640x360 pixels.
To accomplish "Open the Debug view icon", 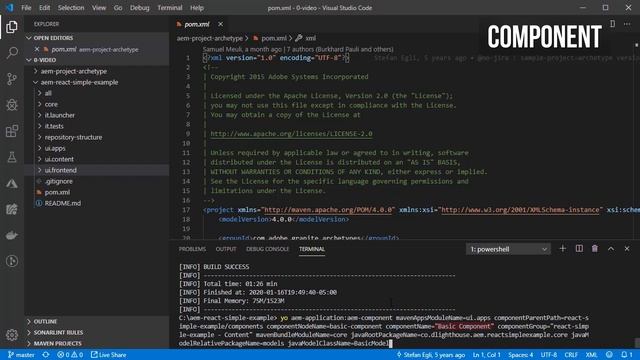I will (x=12, y=105).
